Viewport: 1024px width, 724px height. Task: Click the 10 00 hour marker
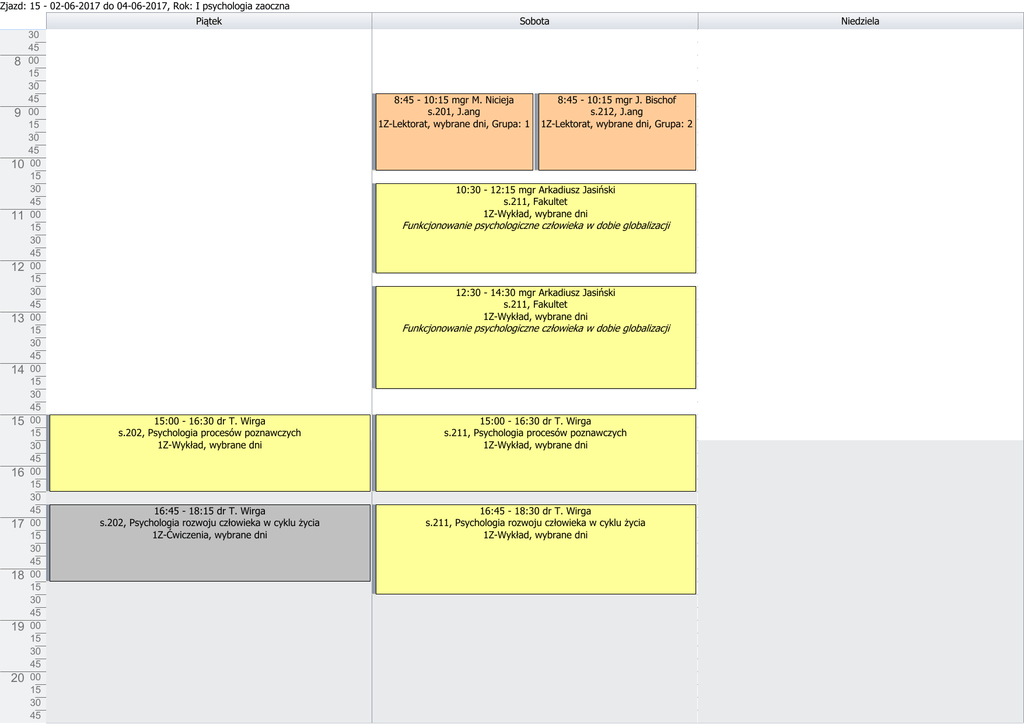coord(23,164)
